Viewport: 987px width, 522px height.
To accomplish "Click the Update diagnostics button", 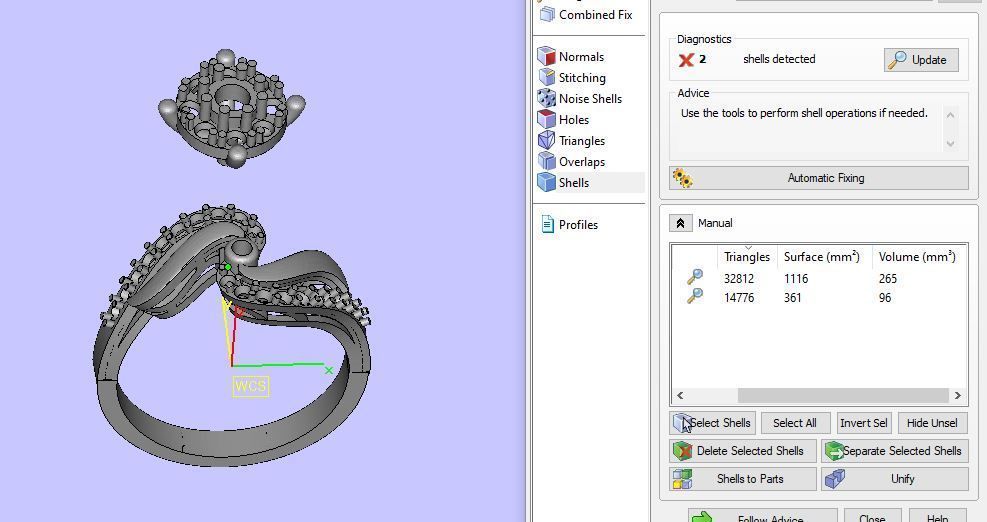I will pyautogui.click(x=921, y=60).
